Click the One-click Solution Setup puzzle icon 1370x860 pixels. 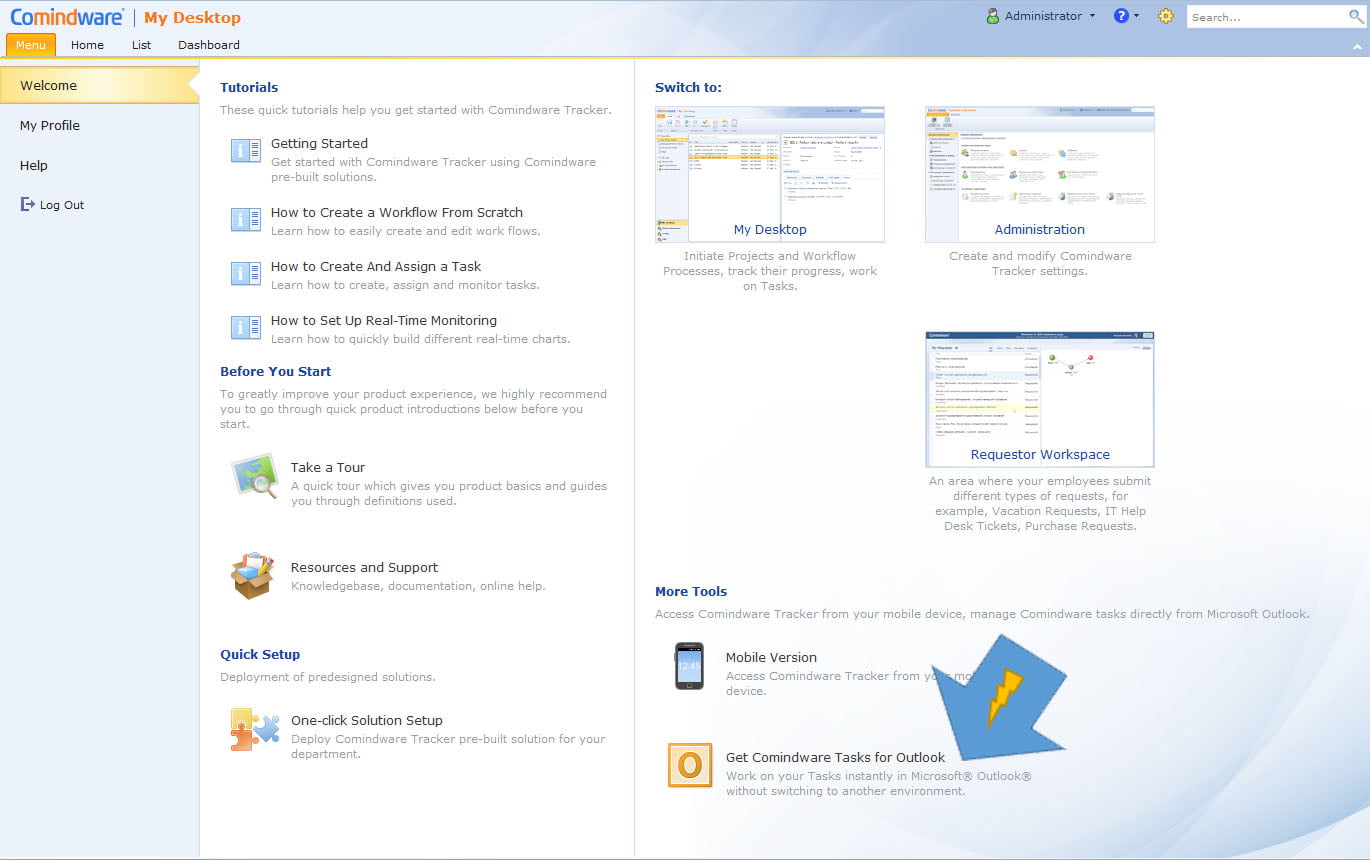coord(254,729)
